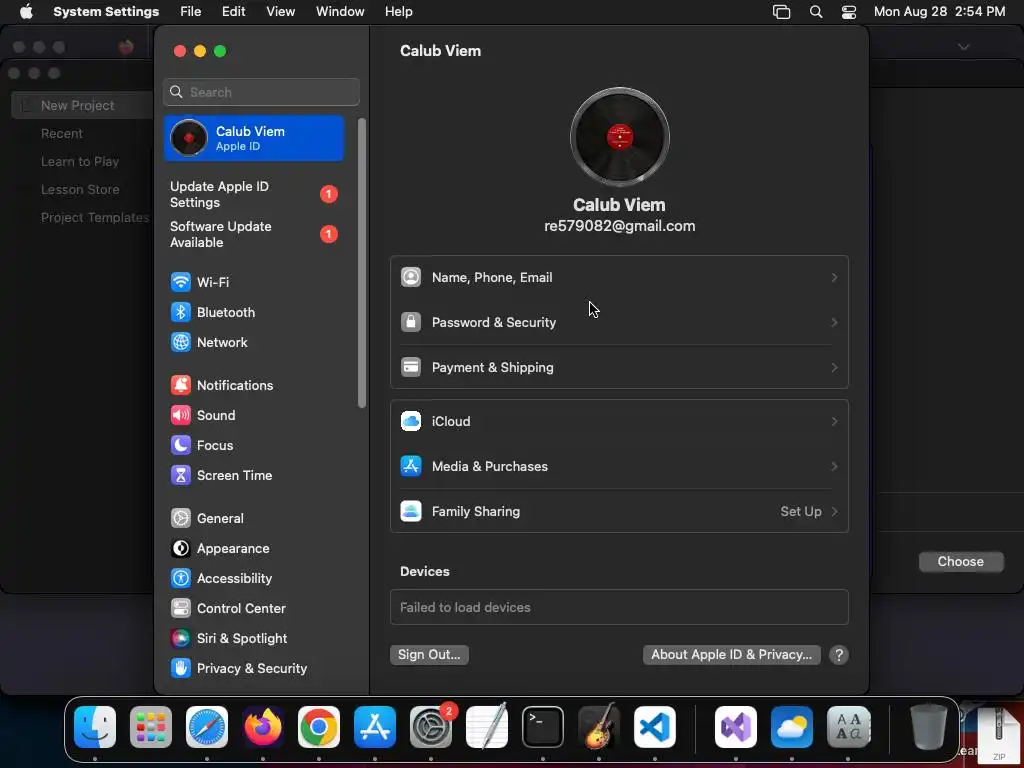Select the Accessibility icon
The image size is (1024, 768).
point(180,579)
